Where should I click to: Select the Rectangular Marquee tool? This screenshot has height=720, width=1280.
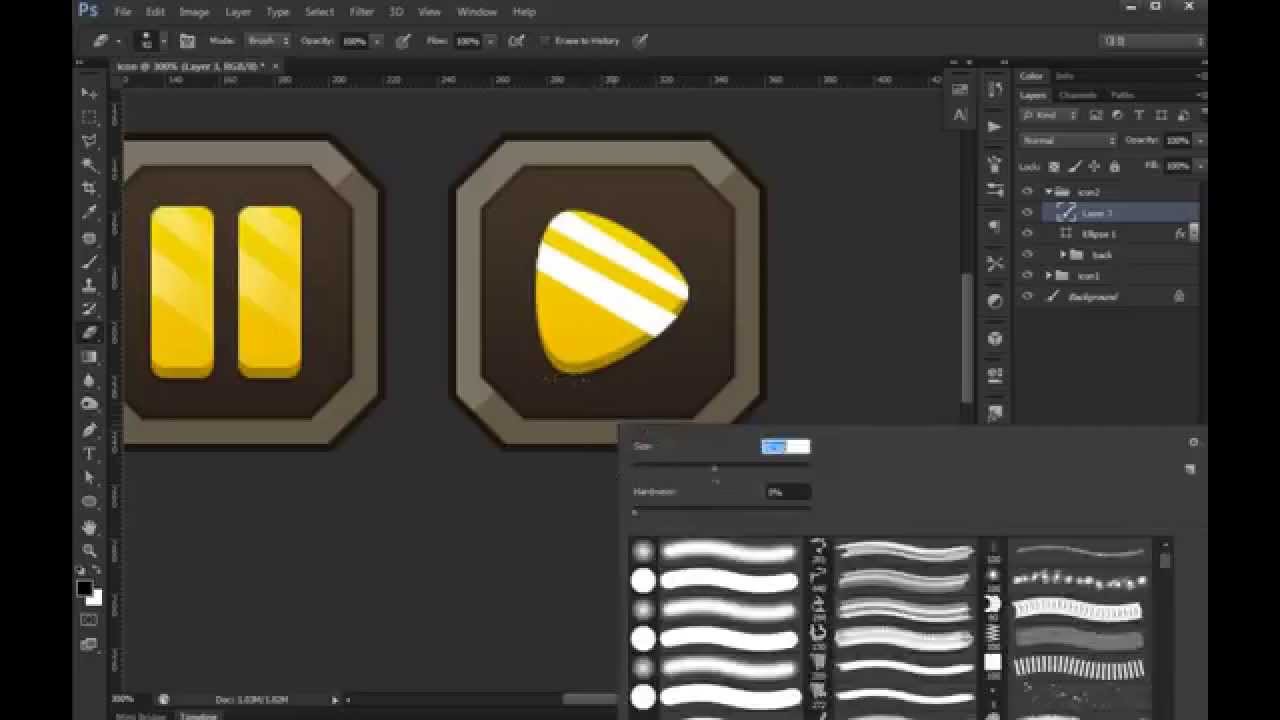point(90,117)
